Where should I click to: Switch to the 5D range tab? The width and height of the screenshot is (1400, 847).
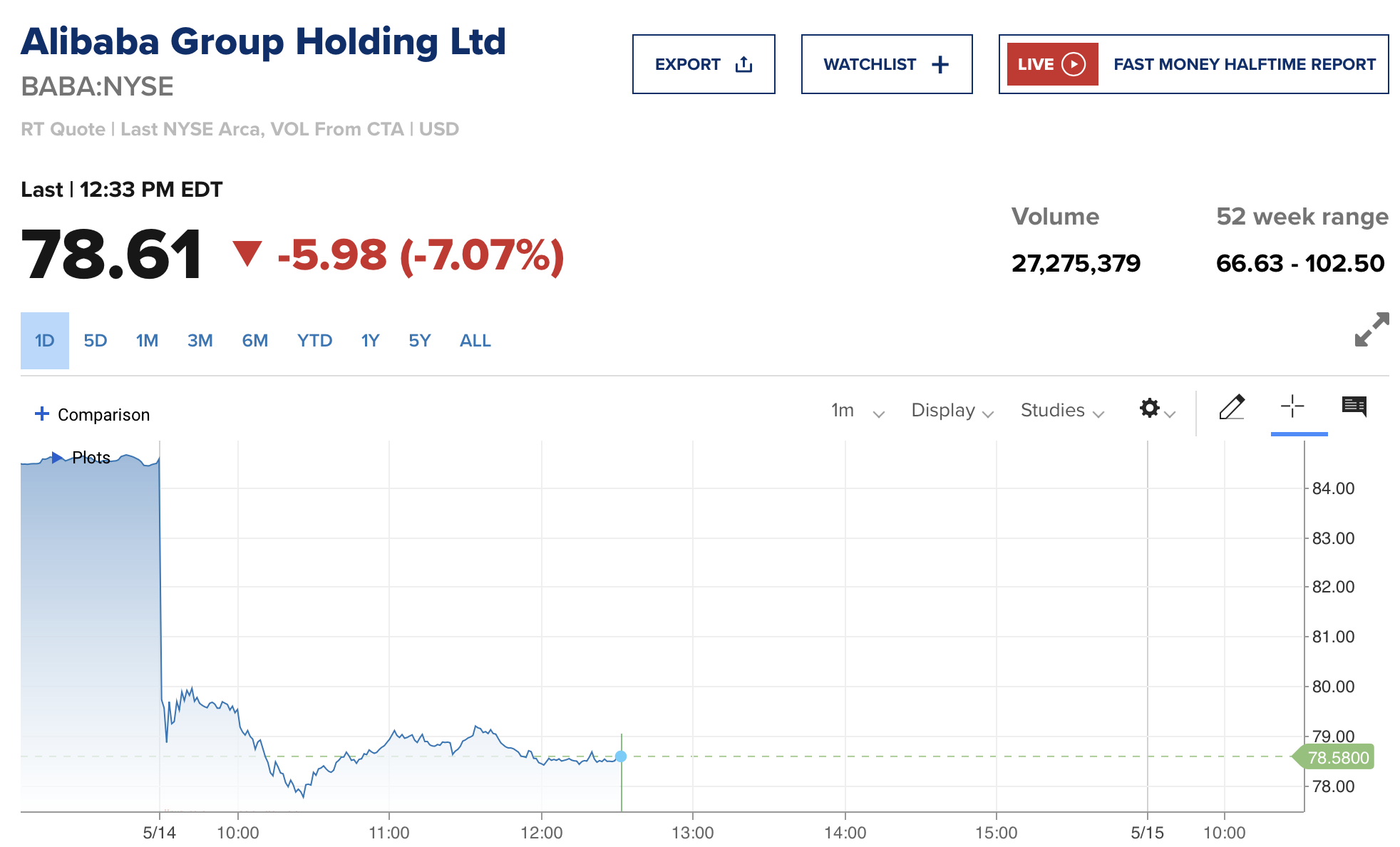tap(95, 341)
